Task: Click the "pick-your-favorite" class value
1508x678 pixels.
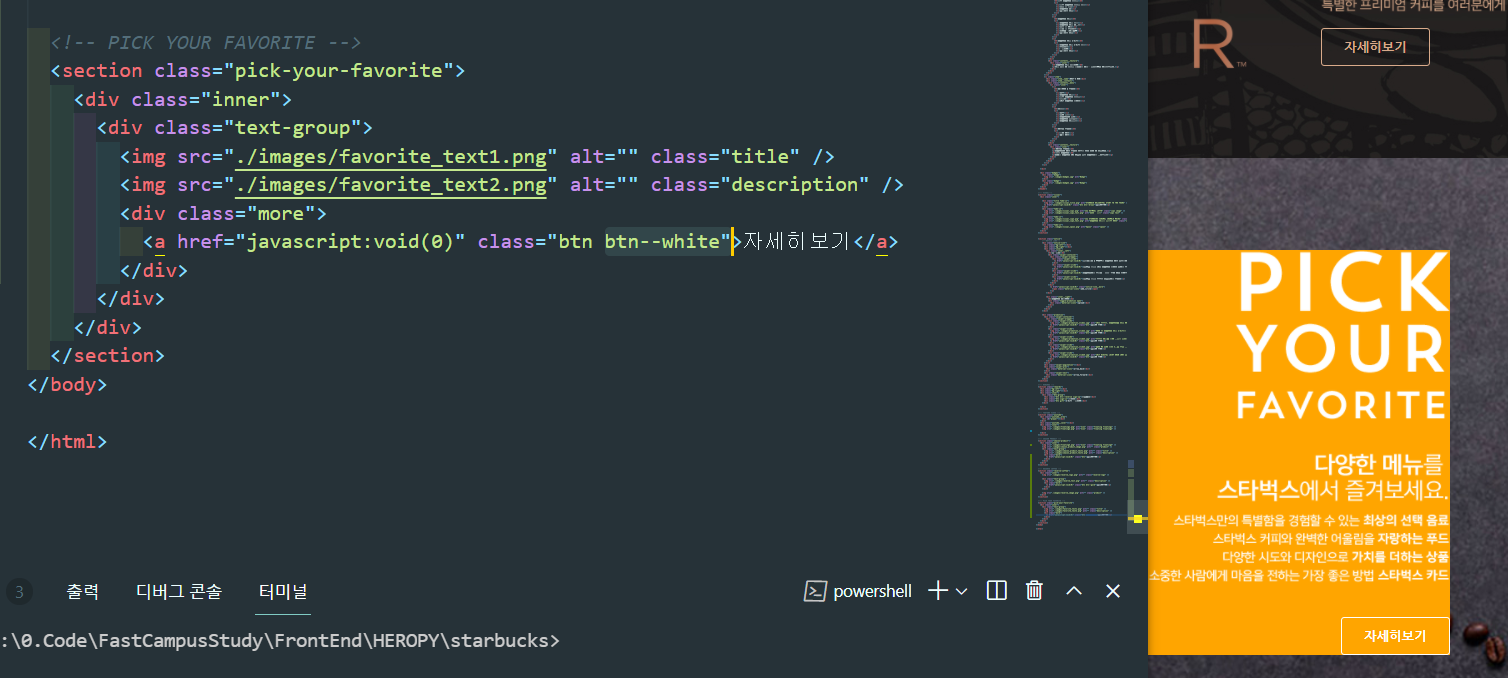Action: click(x=345, y=71)
